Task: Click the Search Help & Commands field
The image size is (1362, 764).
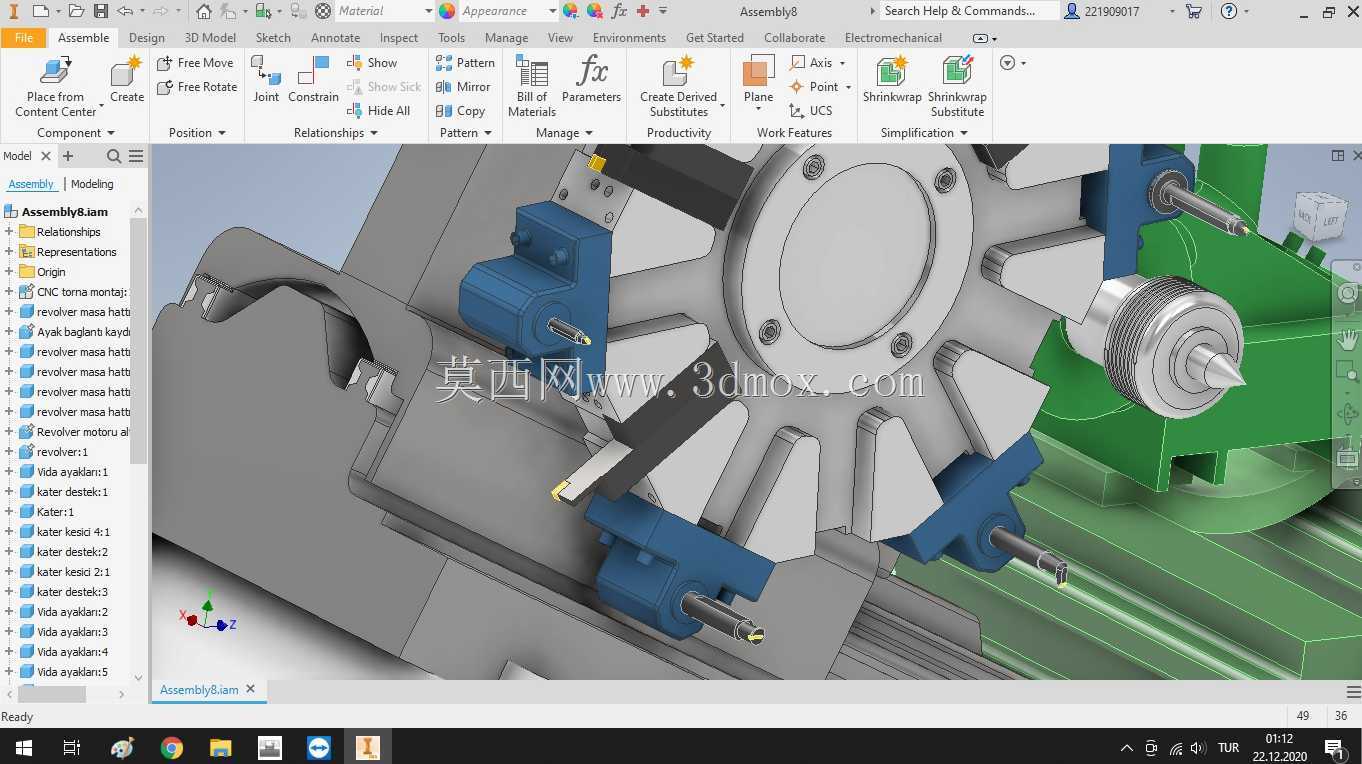Action: (x=968, y=11)
